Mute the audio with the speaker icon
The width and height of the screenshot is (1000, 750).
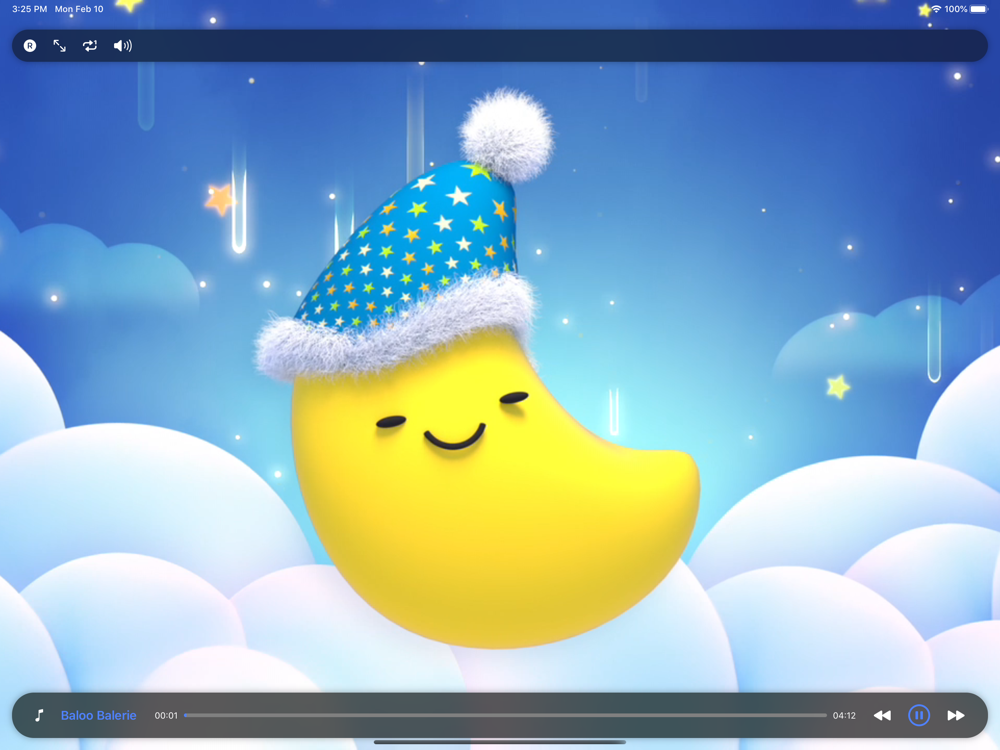click(x=122, y=46)
